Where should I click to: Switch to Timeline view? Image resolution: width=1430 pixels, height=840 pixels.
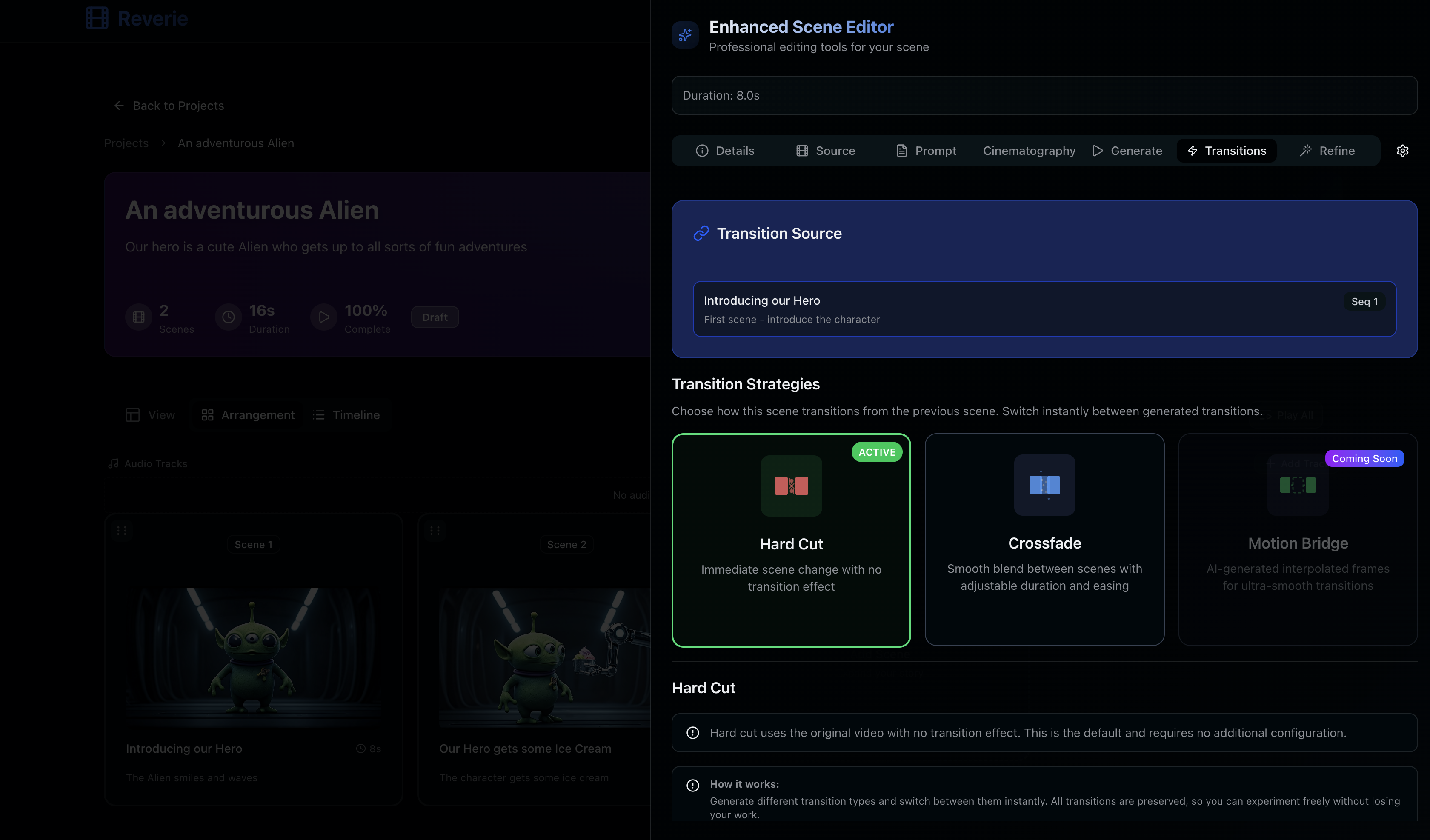click(x=346, y=415)
